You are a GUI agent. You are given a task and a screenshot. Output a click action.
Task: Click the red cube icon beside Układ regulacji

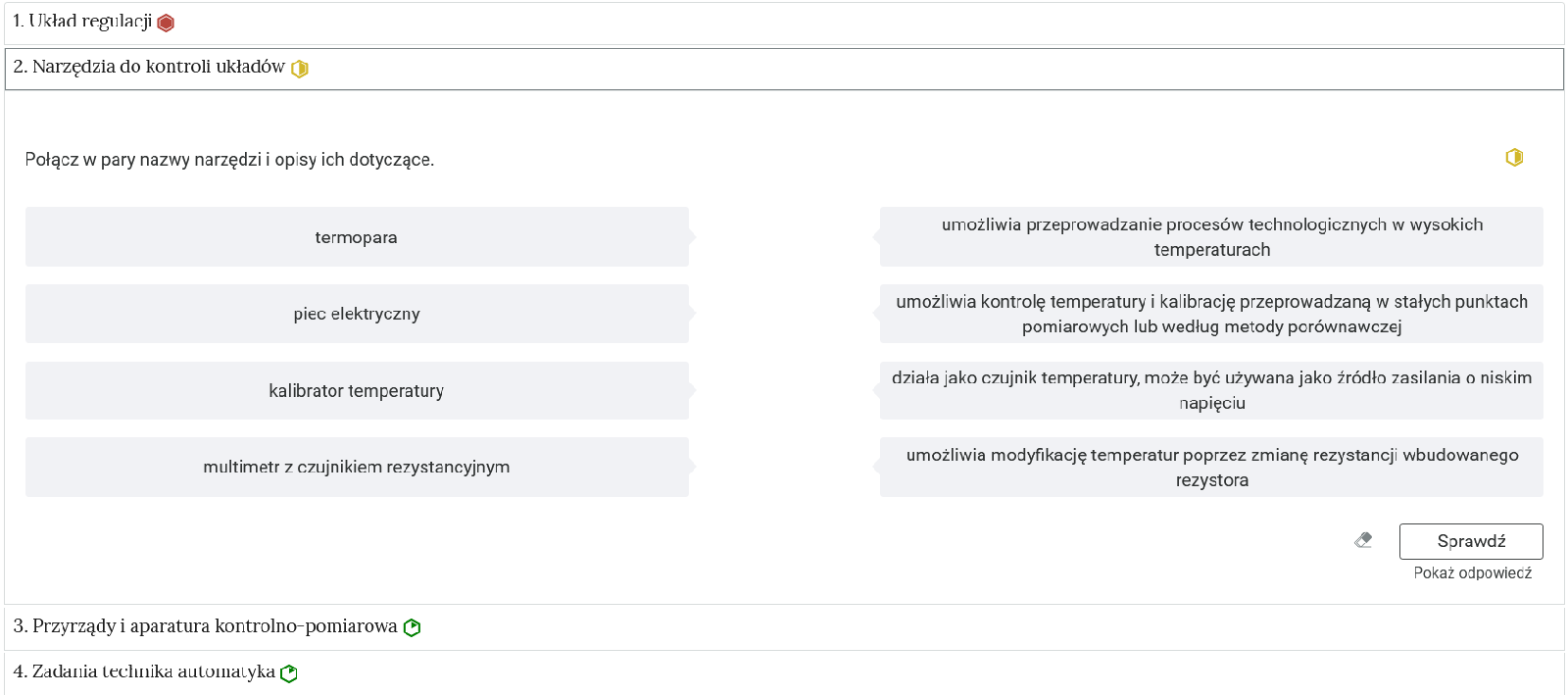[x=166, y=23]
